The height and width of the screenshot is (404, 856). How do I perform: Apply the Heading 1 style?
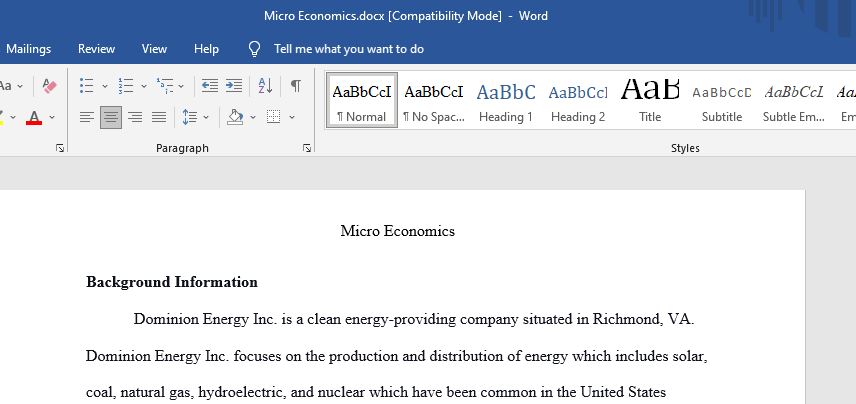506,100
